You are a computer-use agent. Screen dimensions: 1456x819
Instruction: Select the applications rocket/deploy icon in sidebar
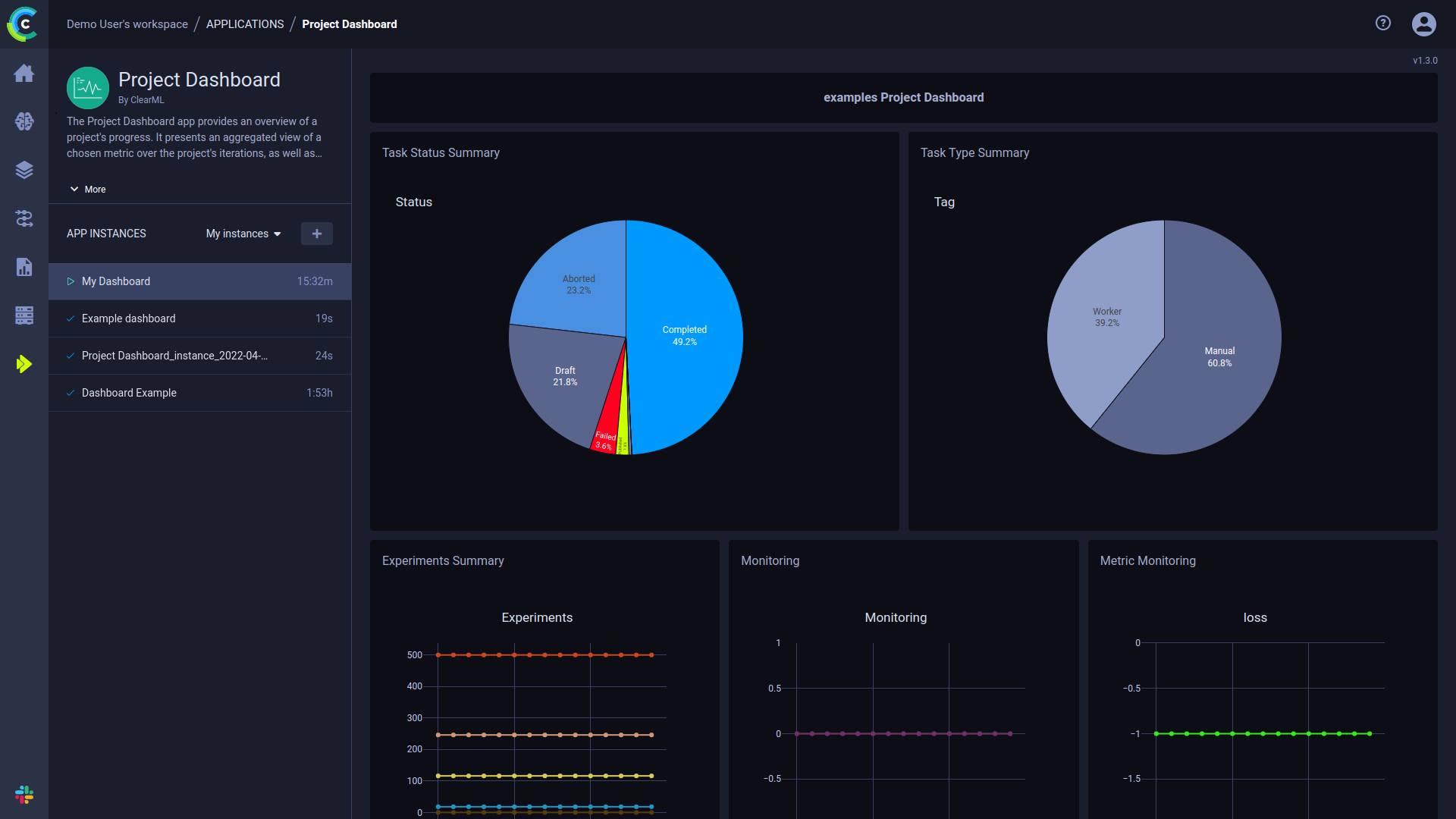(24, 363)
